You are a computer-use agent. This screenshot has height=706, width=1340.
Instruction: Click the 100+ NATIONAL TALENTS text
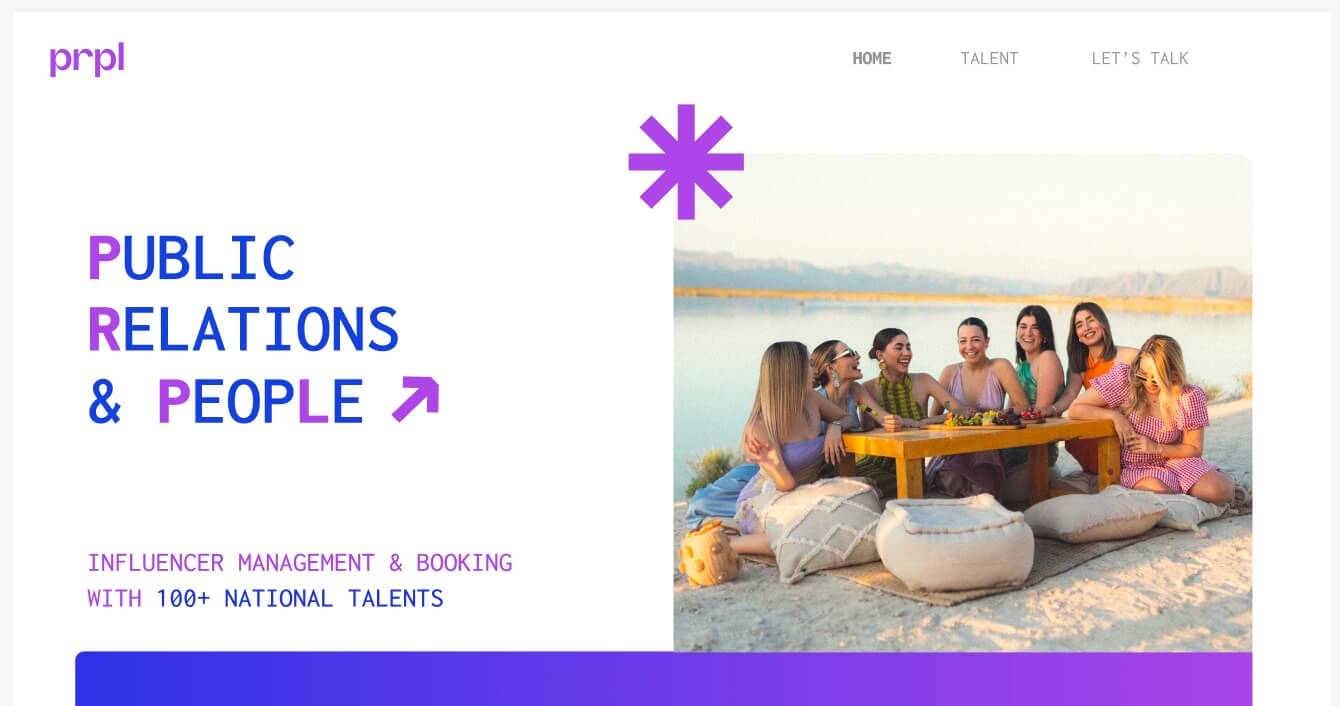tap(299, 599)
